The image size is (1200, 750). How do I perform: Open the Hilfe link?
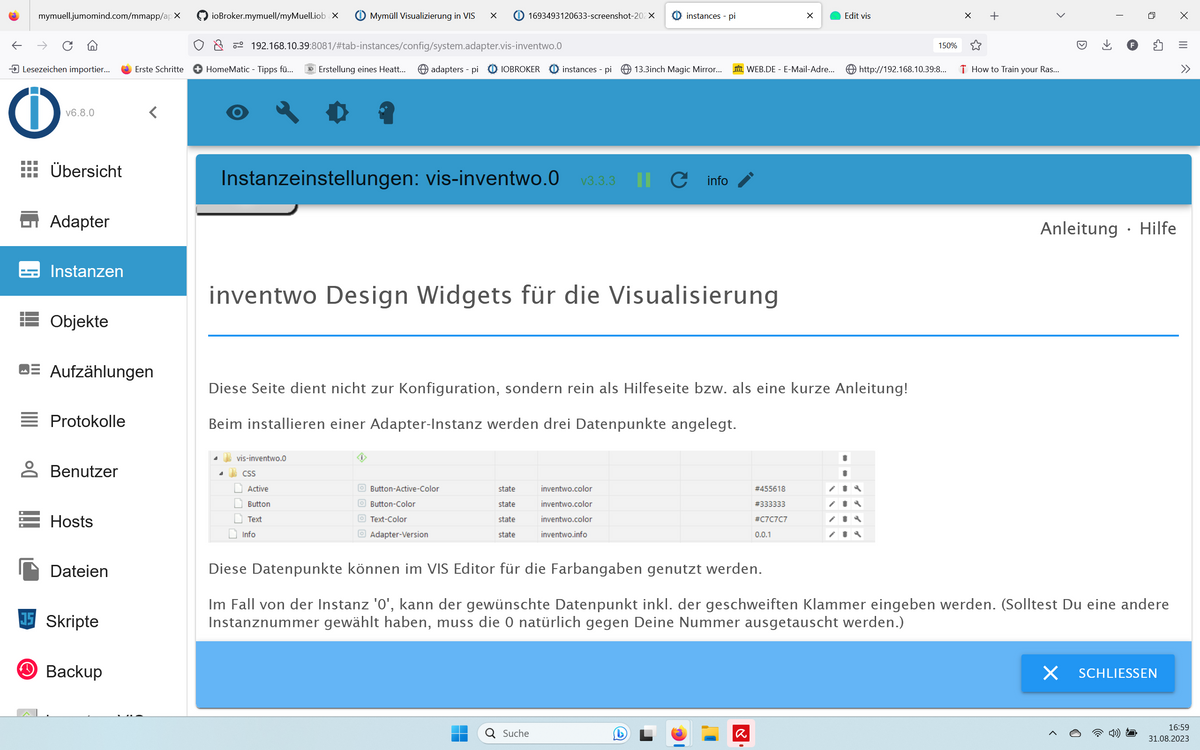1158,228
